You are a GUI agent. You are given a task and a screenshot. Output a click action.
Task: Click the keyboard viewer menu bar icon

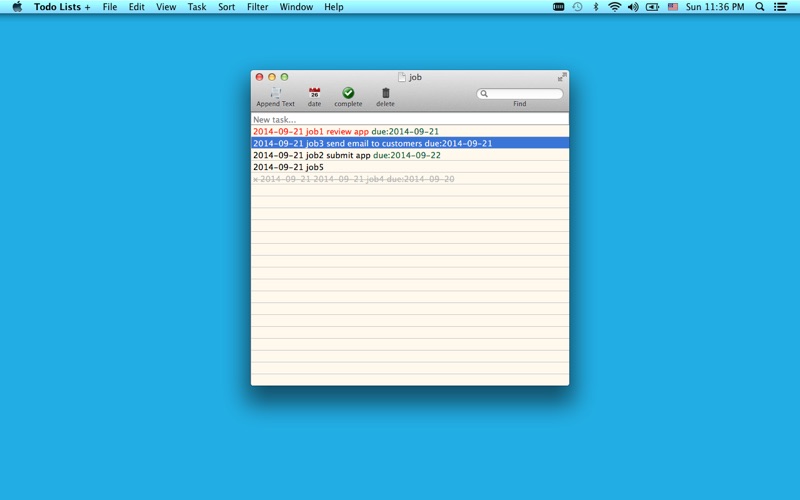[559, 7]
